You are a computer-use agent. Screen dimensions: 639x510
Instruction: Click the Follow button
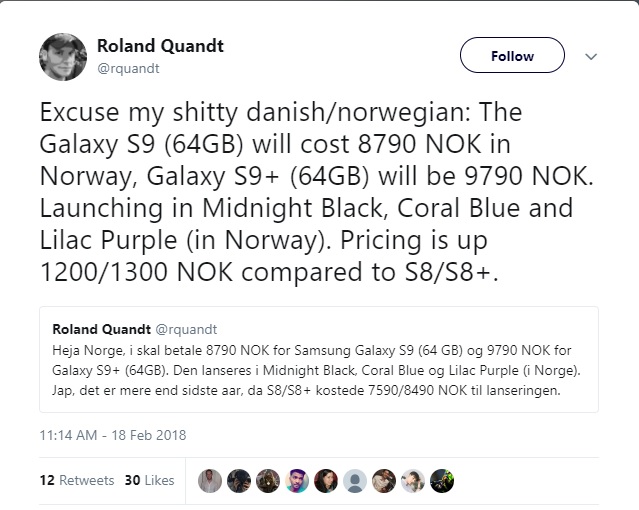[x=512, y=57]
